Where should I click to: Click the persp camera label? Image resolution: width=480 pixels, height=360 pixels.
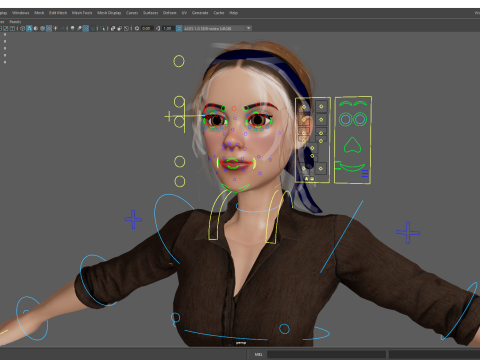pos(241,343)
